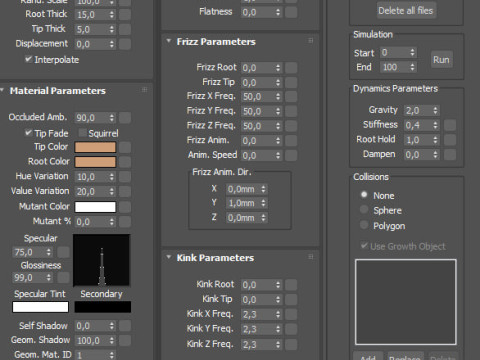Open the white Specular Tint swatch

[x=40, y=307]
